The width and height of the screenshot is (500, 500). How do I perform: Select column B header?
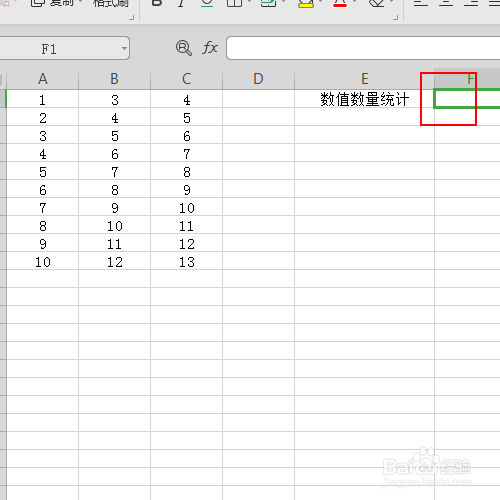coord(114,79)
